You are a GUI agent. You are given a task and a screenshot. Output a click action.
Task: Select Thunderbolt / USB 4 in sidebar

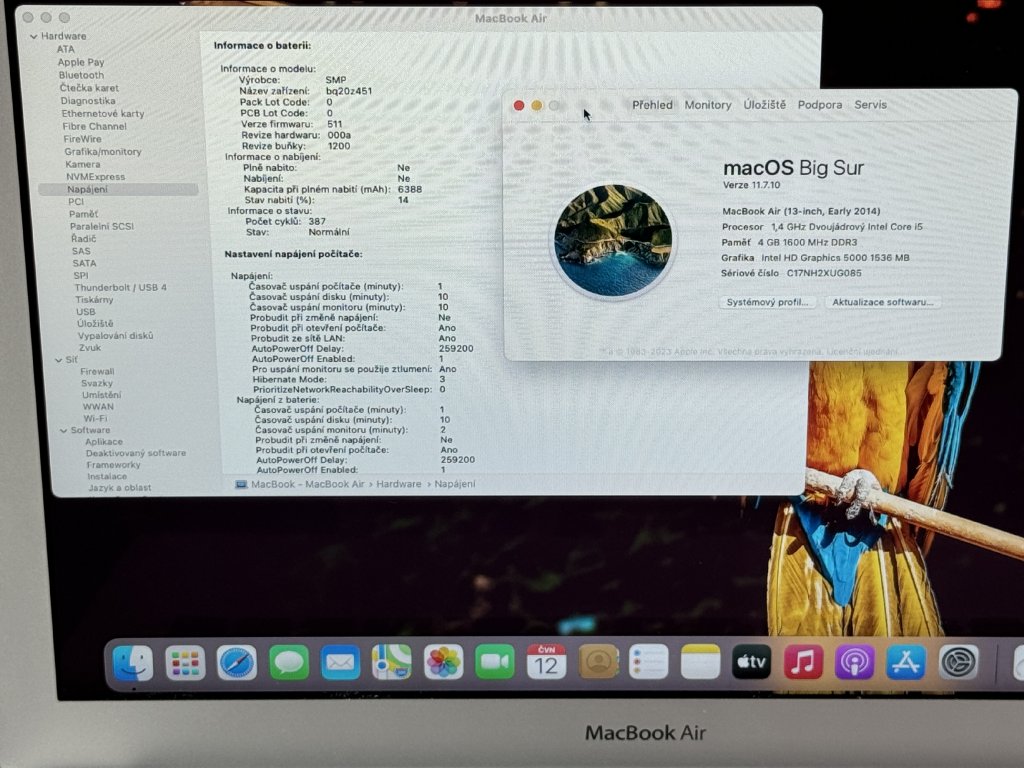120,287
